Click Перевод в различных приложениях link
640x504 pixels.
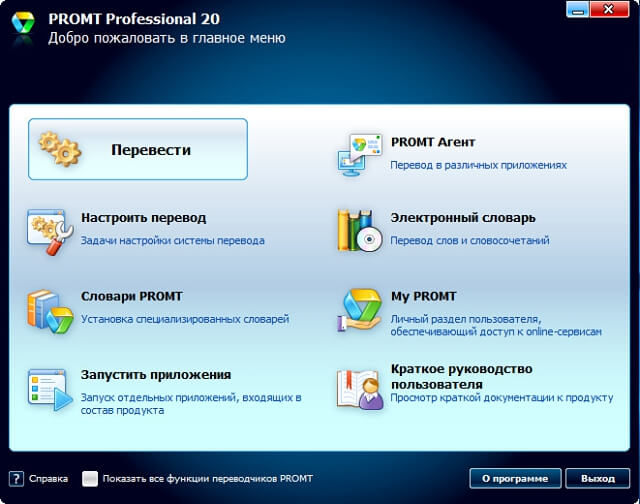(478, 165)
